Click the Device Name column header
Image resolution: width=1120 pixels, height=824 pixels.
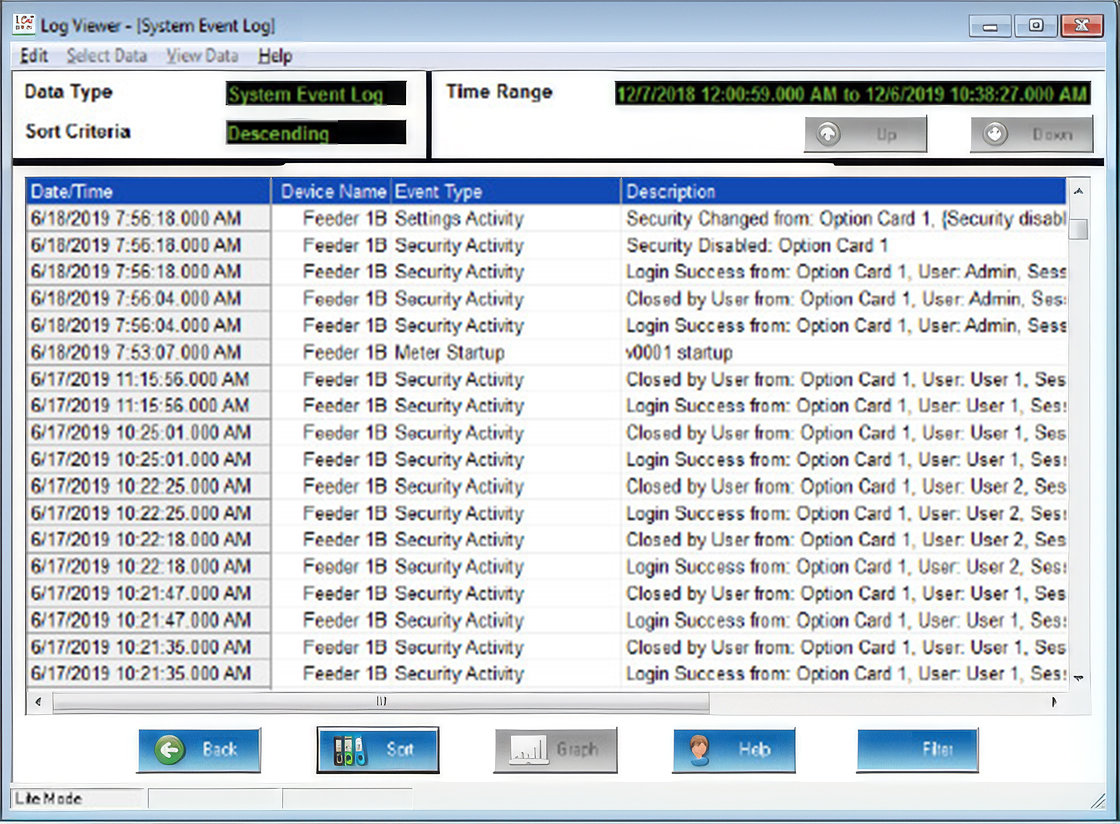331,191
